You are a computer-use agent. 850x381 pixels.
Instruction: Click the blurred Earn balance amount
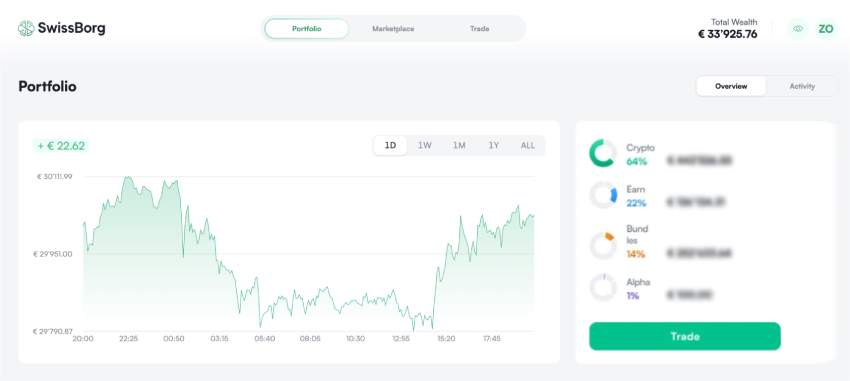pyautogui.click(x=697, y=202)
